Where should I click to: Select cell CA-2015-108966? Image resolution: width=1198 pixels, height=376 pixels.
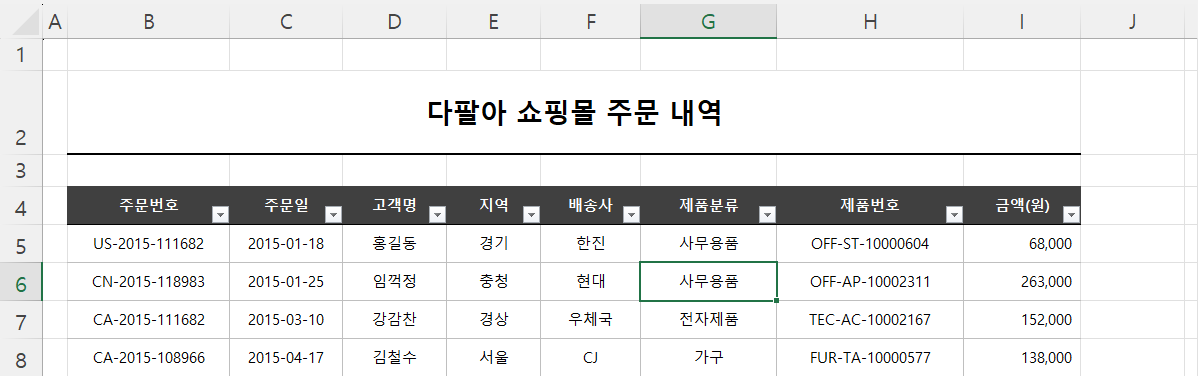click(x=149, y=357)
